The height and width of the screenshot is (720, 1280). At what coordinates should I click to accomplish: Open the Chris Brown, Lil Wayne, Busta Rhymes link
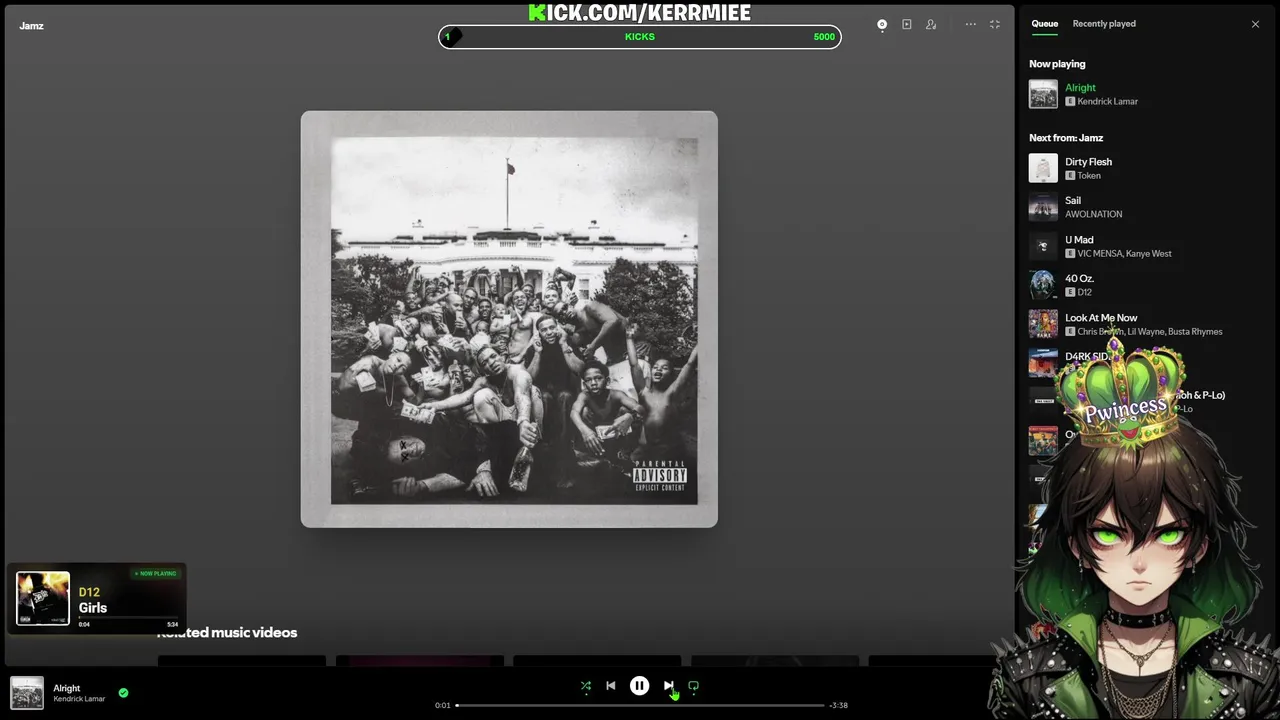click(x=1150, y=332)
